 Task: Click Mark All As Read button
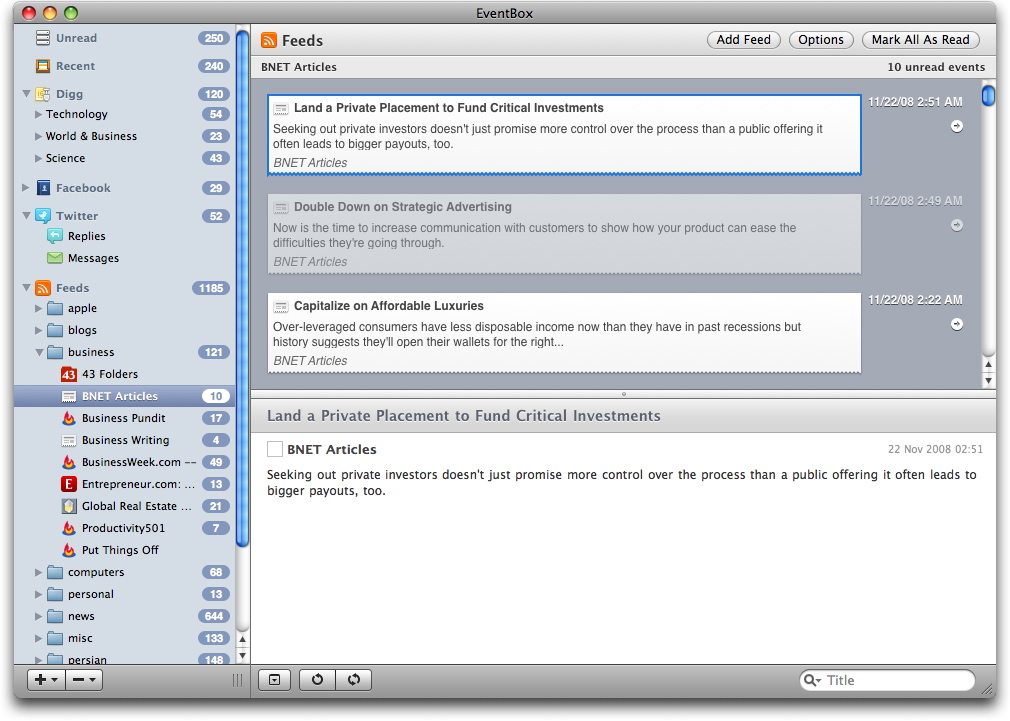920,40
